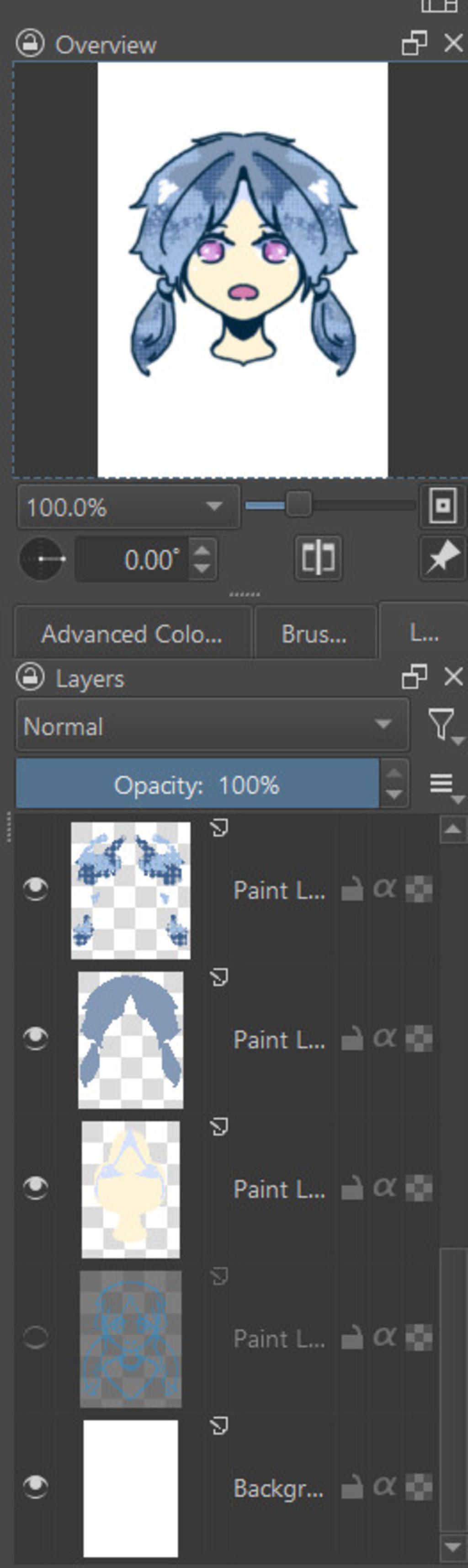Click the Overview docker lock icon

click(29, 44)
